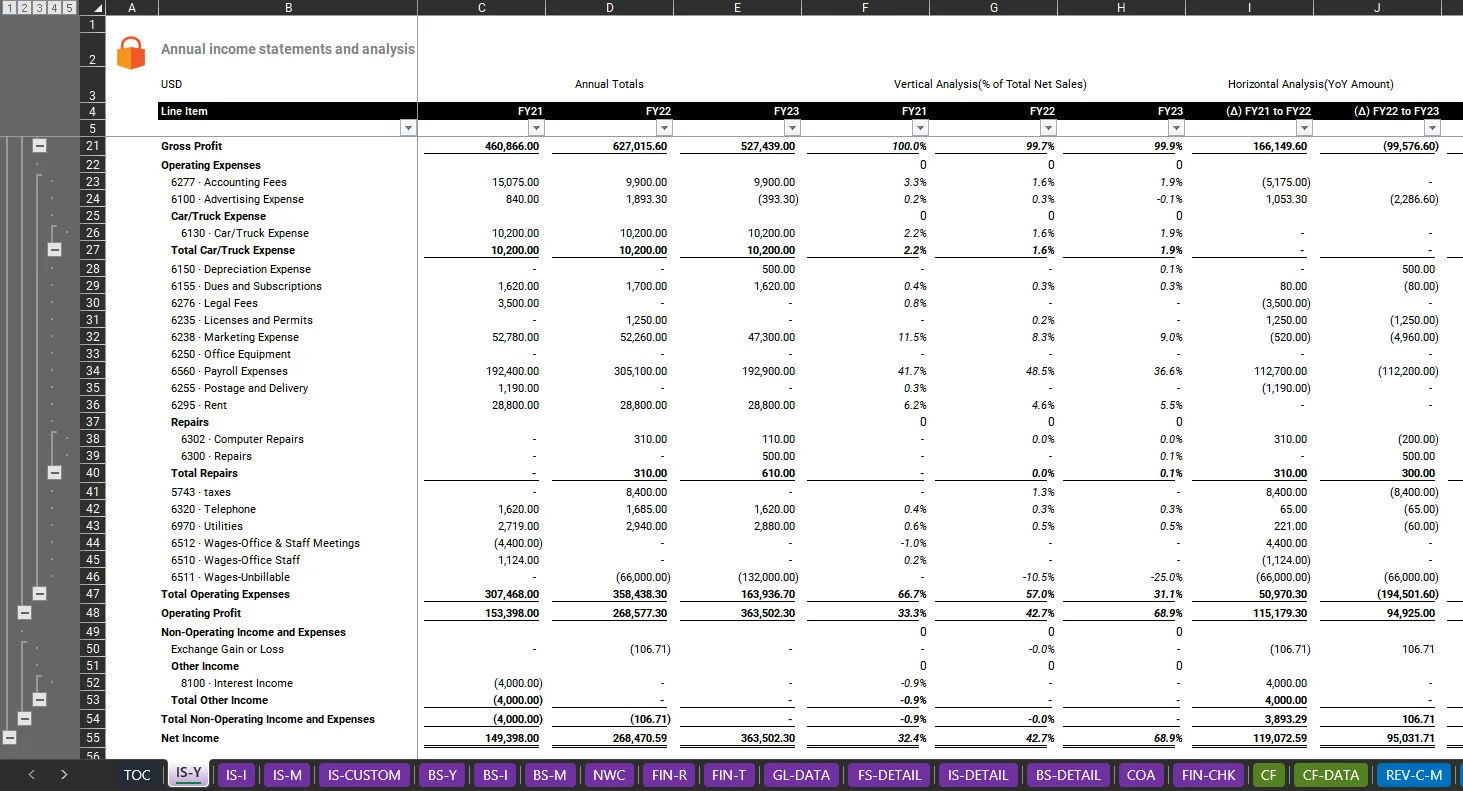Open the Annual Totals FY22 filter dropdown
Screen dimensions: 1463x791
[664, 128]
